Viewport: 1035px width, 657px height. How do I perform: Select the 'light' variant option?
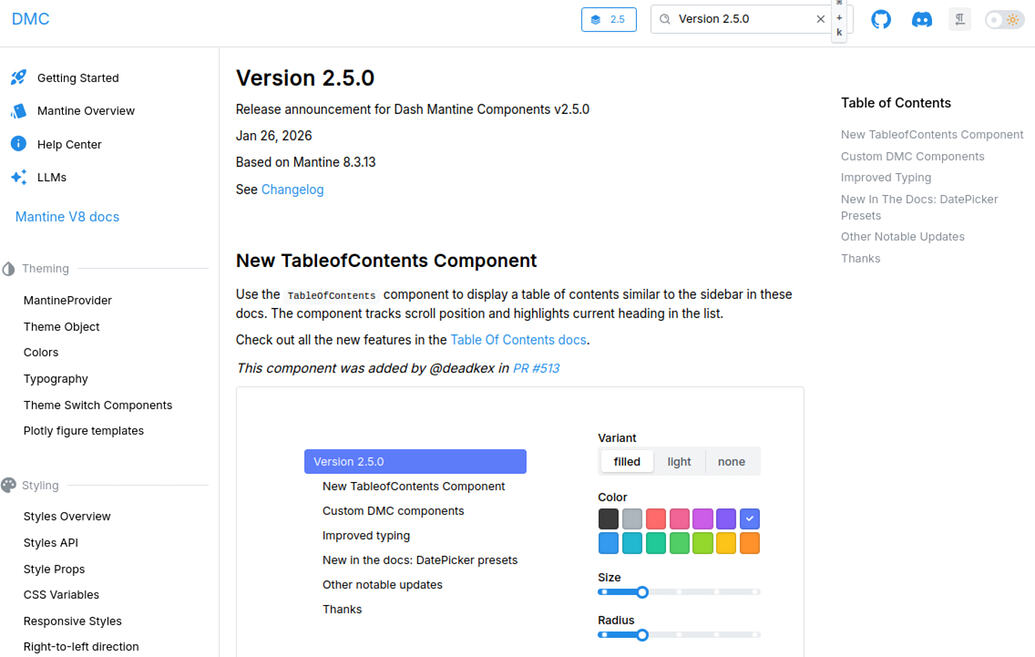[679, 461]
